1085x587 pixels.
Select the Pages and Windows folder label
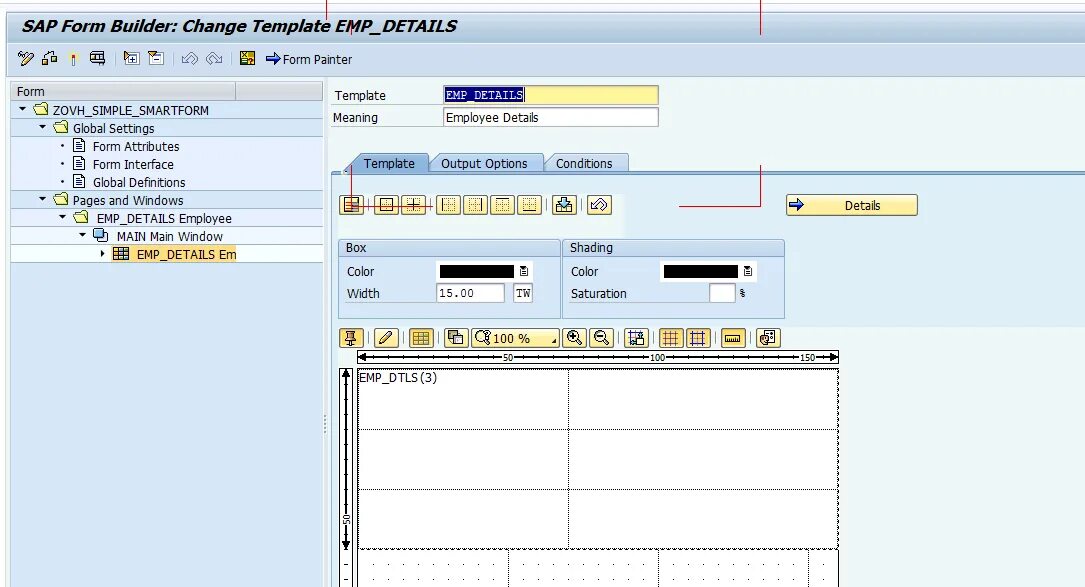128,200
